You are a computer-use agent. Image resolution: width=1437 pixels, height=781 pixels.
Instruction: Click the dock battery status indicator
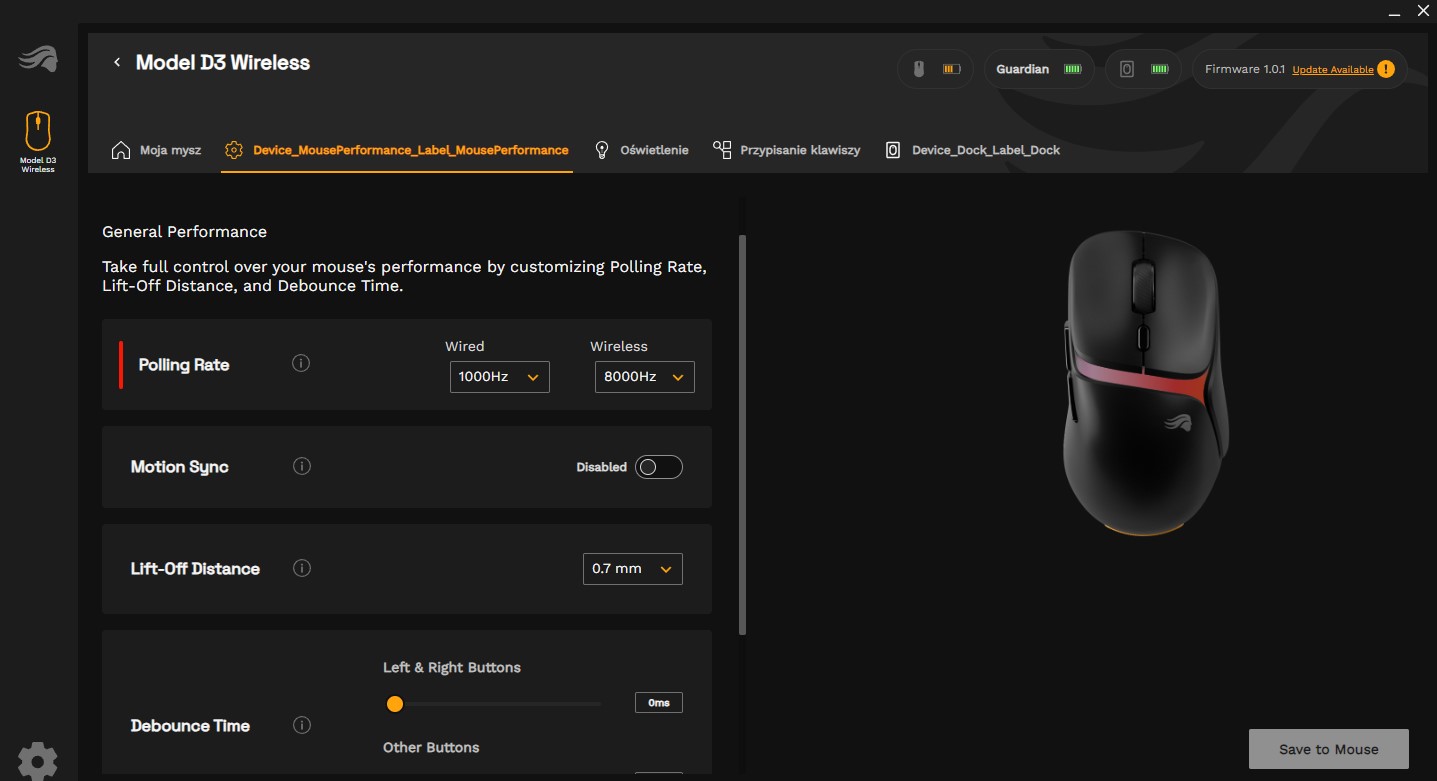pyautogui.click(x=1144, y=69)
